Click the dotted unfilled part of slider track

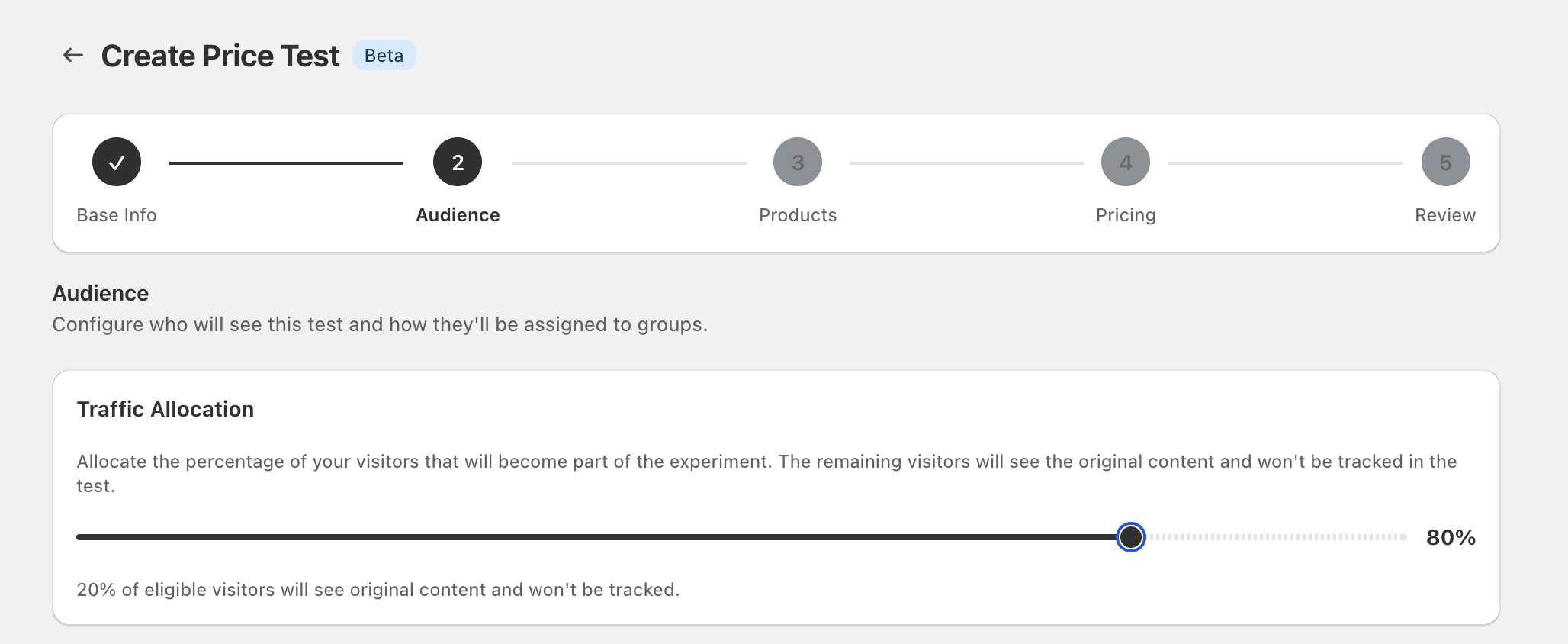click(1277, 537)
